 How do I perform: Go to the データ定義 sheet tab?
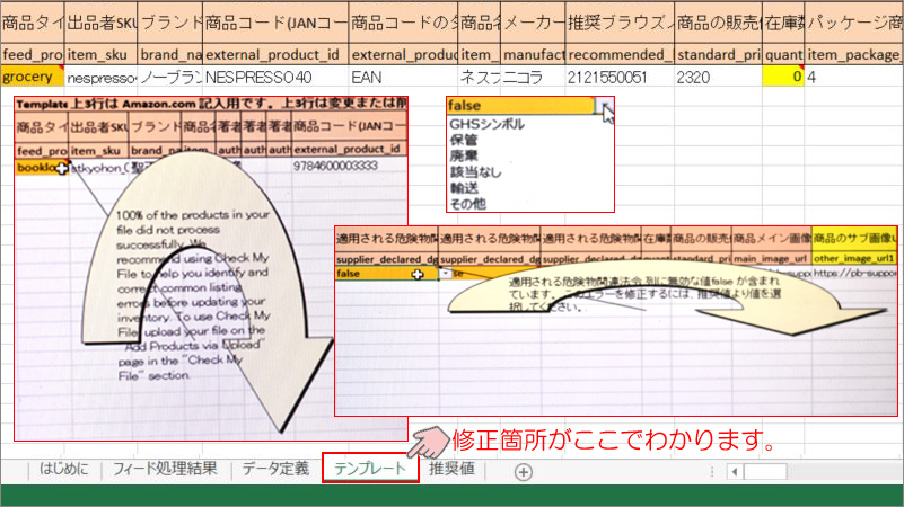(275, 468)
